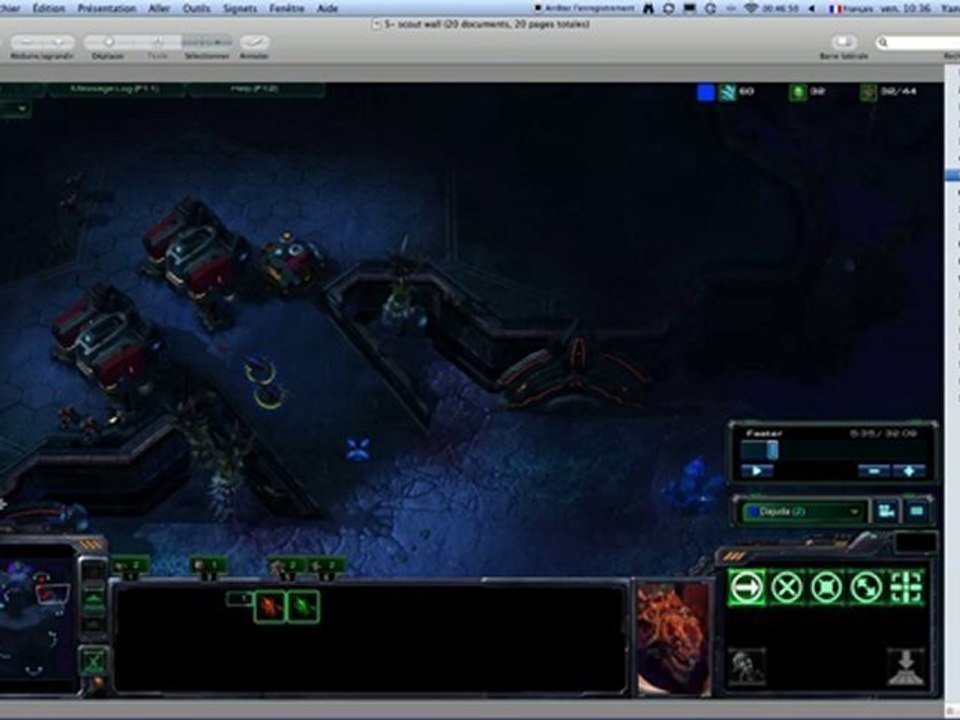Select the Patrol command icon
Screen dimensions: 960x720
pos(866,588)
